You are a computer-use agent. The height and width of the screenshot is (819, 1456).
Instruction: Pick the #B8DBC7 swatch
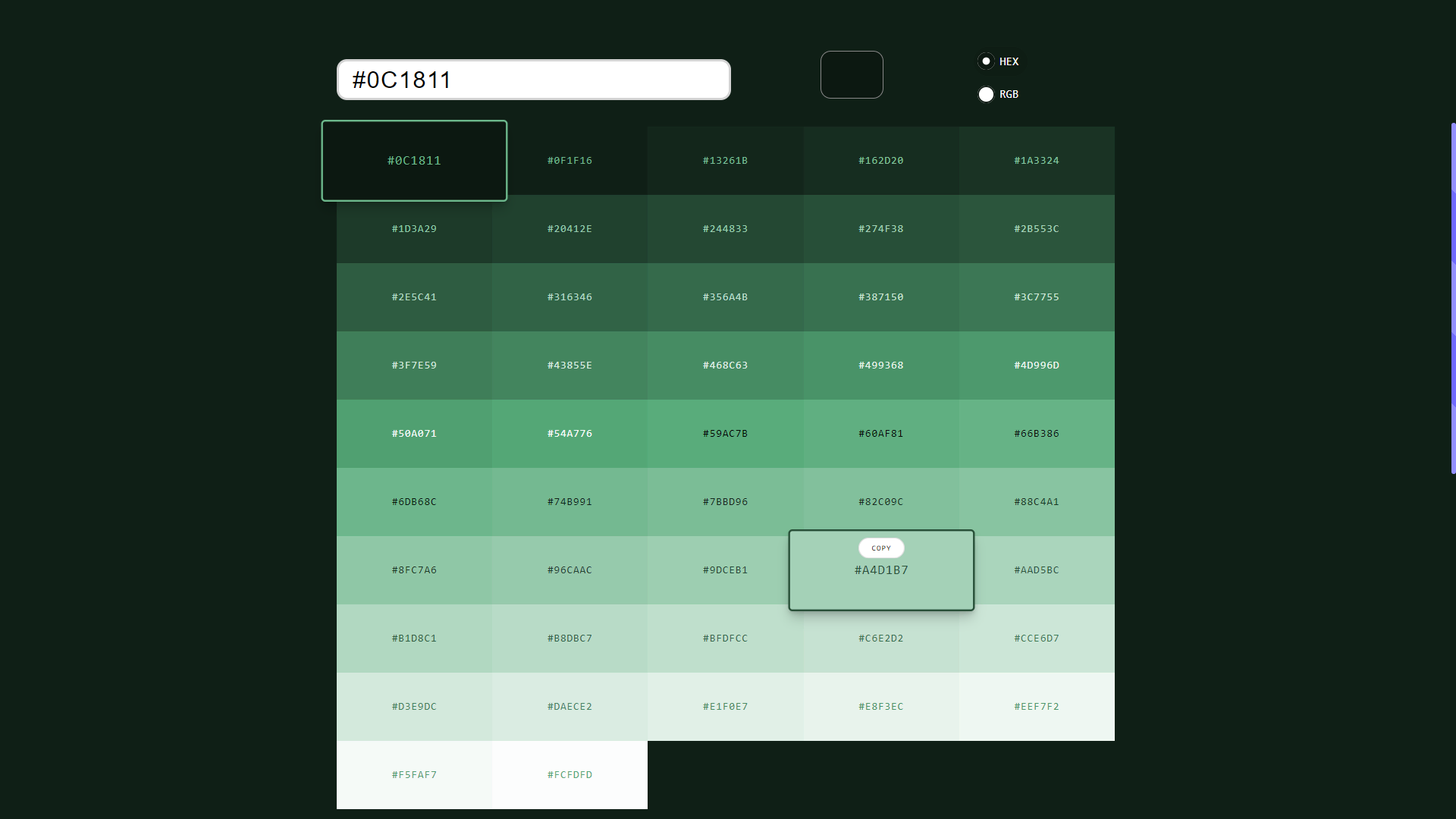coord(570,639)
